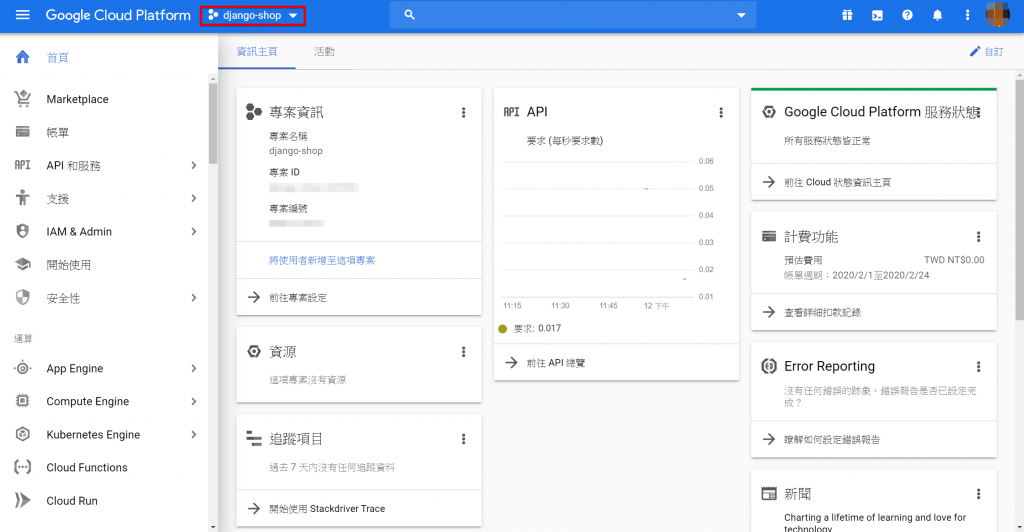Click the billing card icon in sidebar
This screenshot has height=532, width=1024.
[23, 132]
